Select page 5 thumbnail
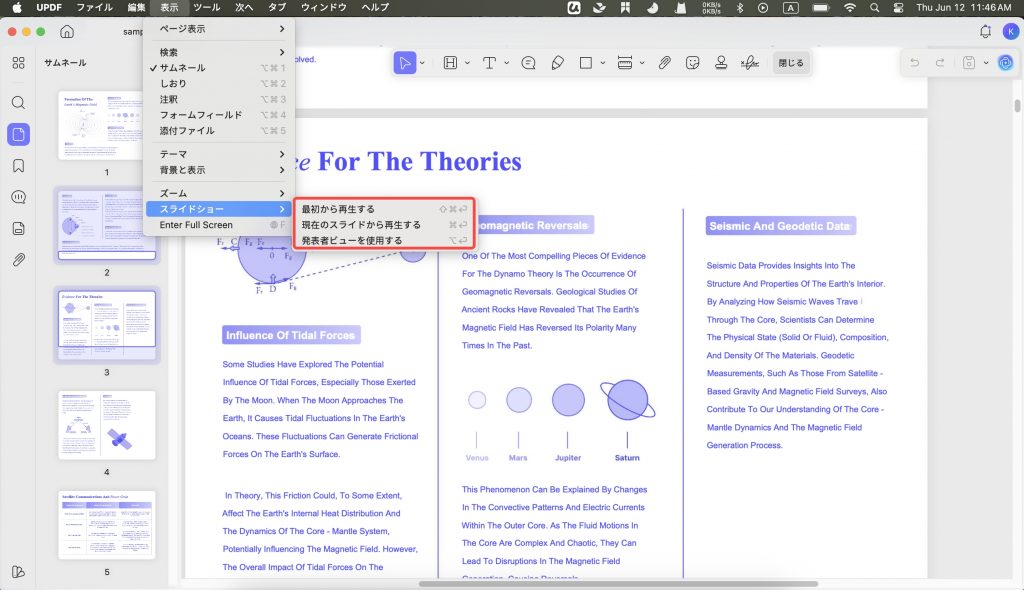The image size is (1024, 590). (x=106, y=525)
